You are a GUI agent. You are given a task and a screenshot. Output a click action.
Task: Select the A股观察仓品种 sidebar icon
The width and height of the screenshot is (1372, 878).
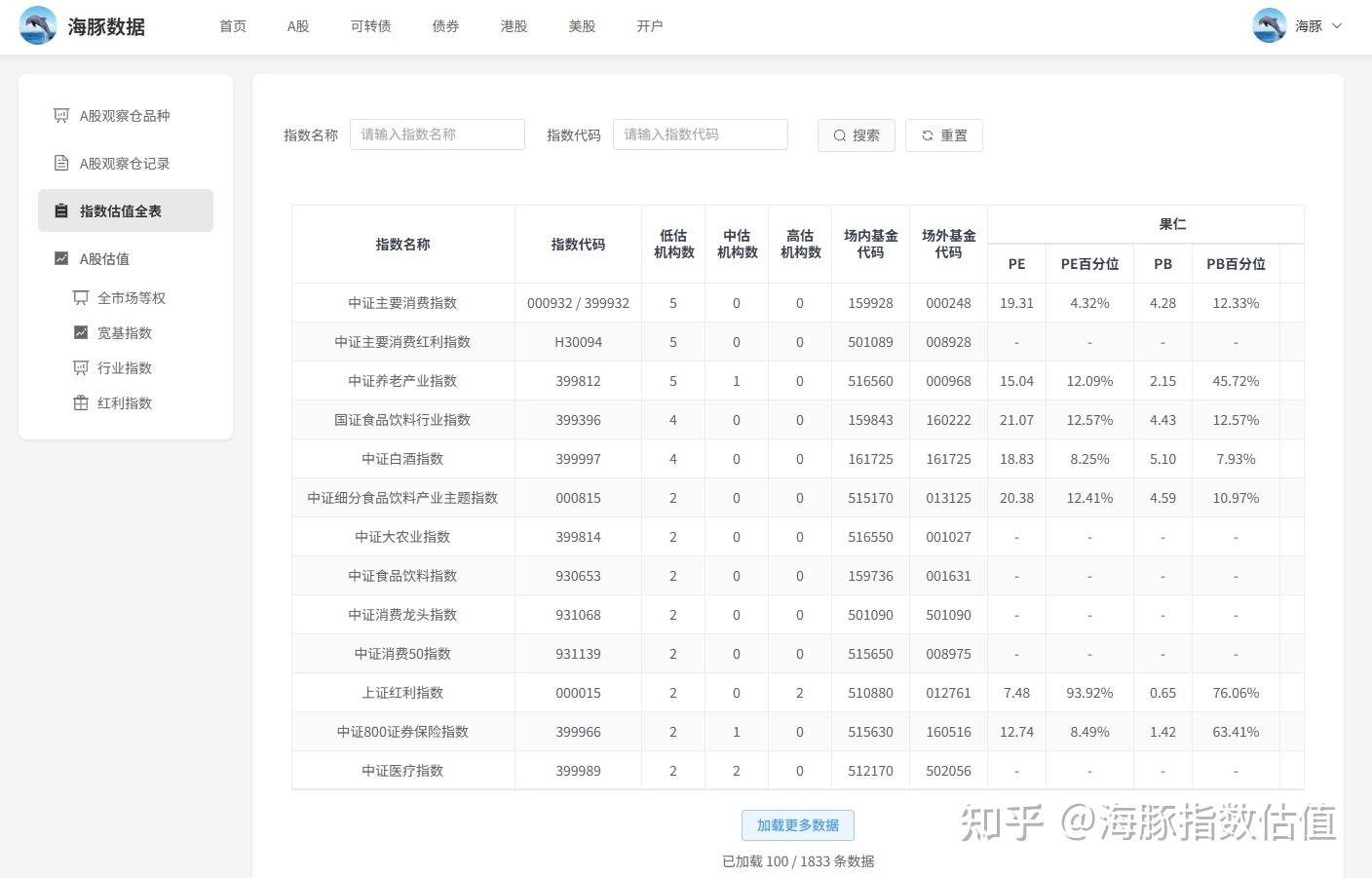point(59,115)
